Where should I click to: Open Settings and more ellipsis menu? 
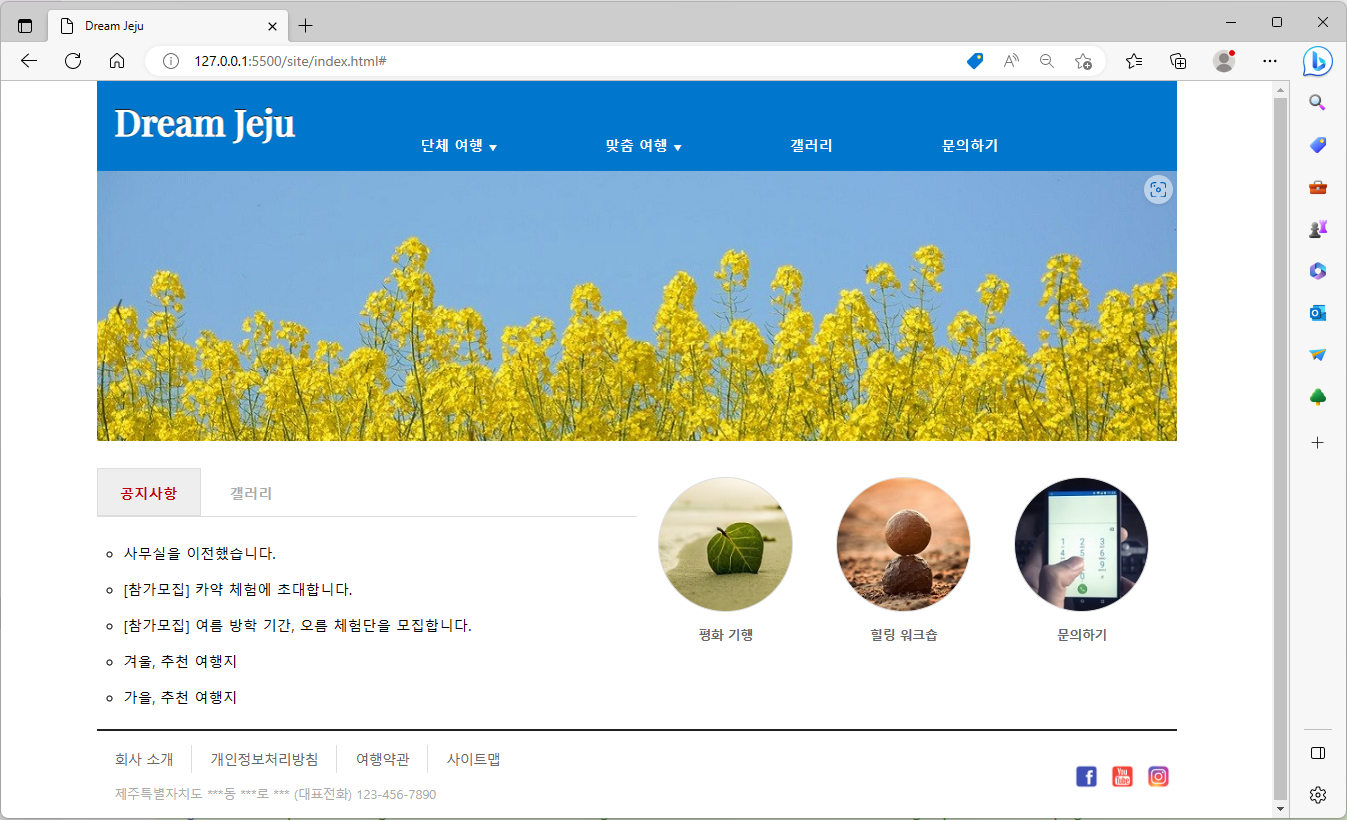point(1270,61)
